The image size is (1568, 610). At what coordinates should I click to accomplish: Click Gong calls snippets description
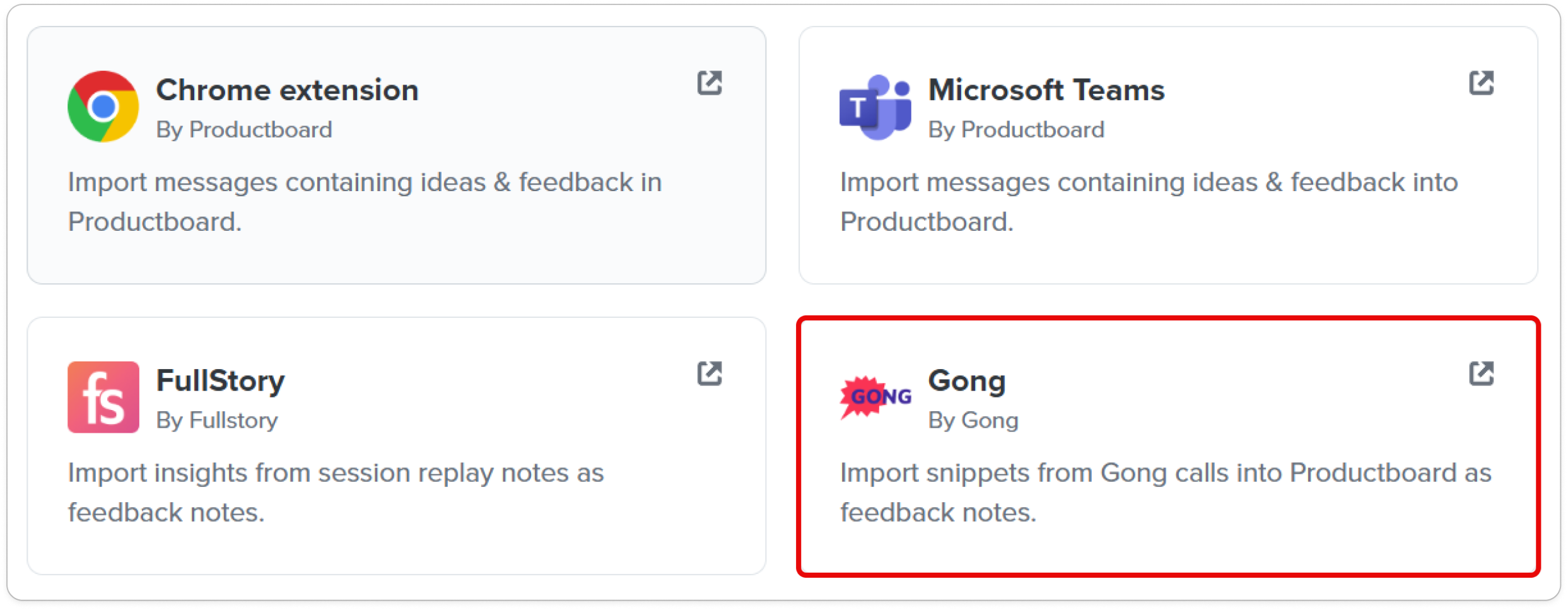point(1166,493)
